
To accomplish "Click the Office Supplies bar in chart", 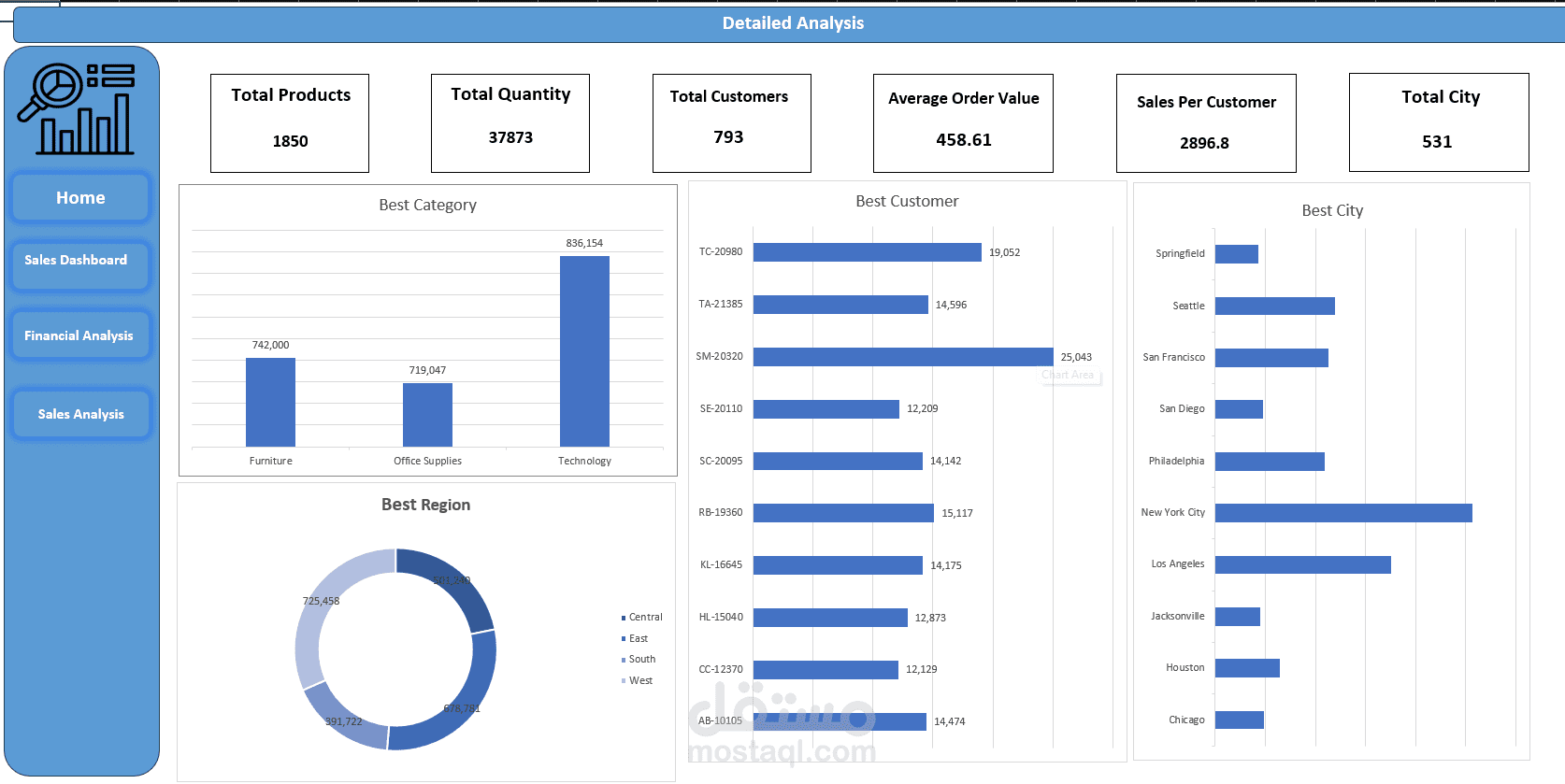I will (427, 415).
